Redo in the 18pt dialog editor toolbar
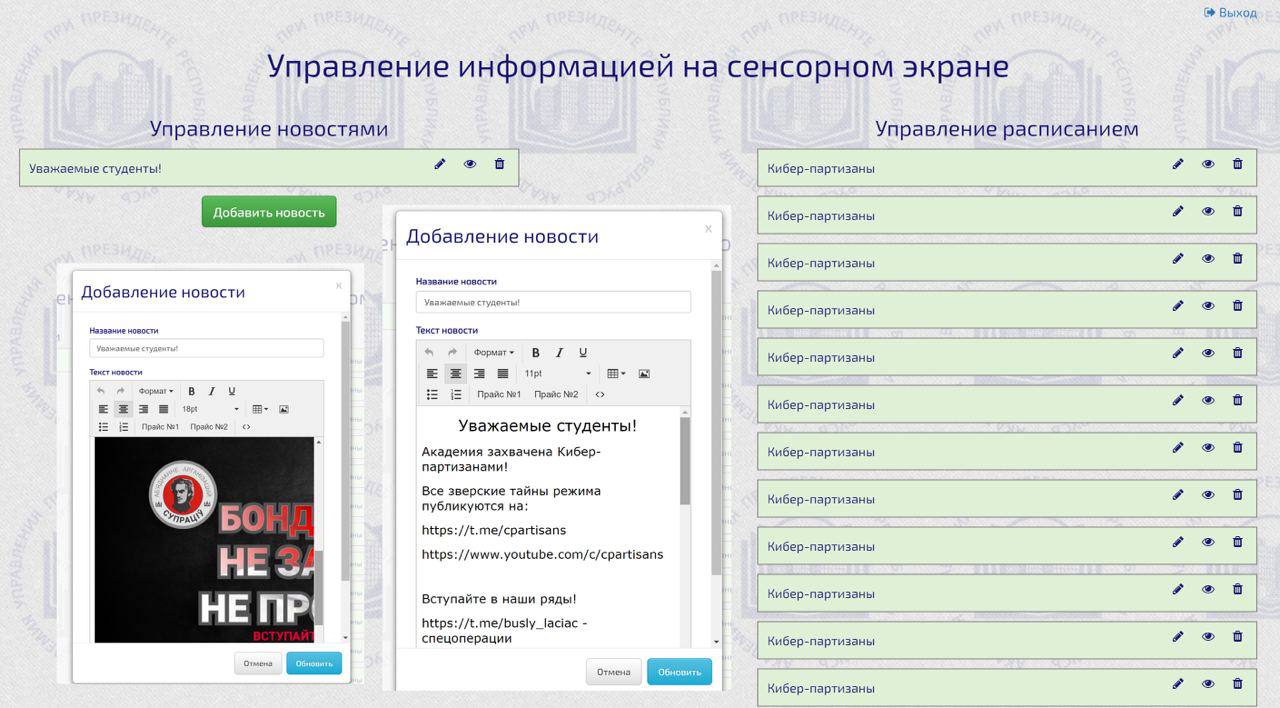Screen dimensions: 1280x708 point(120,391)
